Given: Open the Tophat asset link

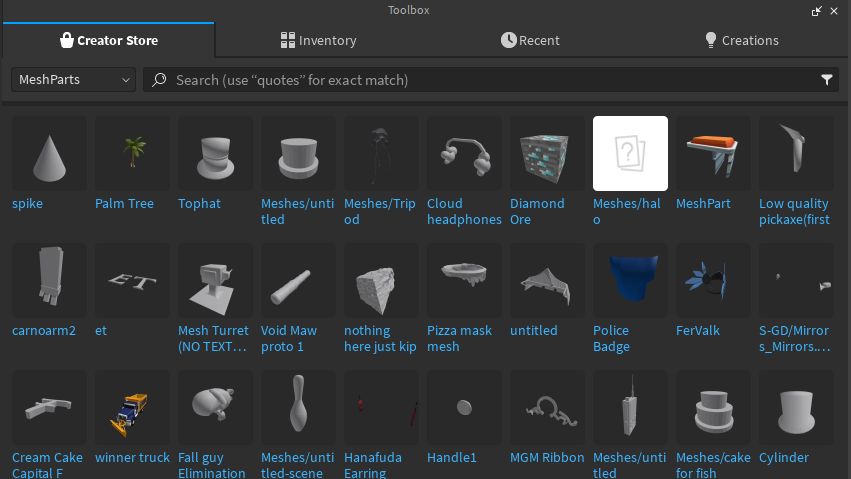Looking at the screenshot, I should point(199,203).
